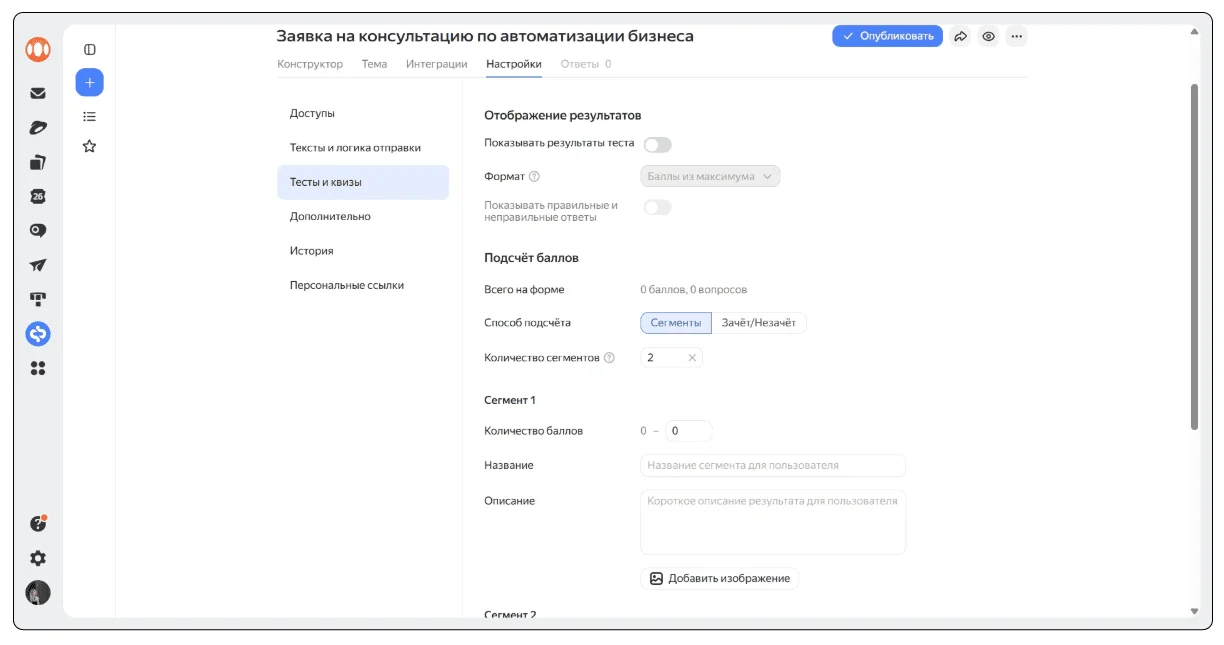Open T-shaped board icon in sidebar
The height and width of the screenshot is (645, 1224).
click(x=38, y=299)
